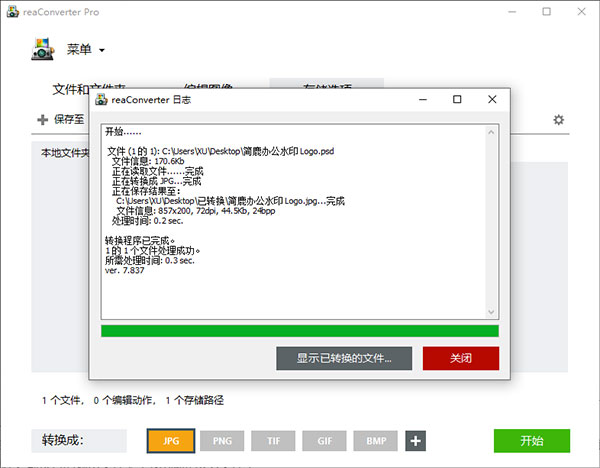Click the log line '开始......'
Viewport: 600px width, 468px height.
(x=123, y=132)
